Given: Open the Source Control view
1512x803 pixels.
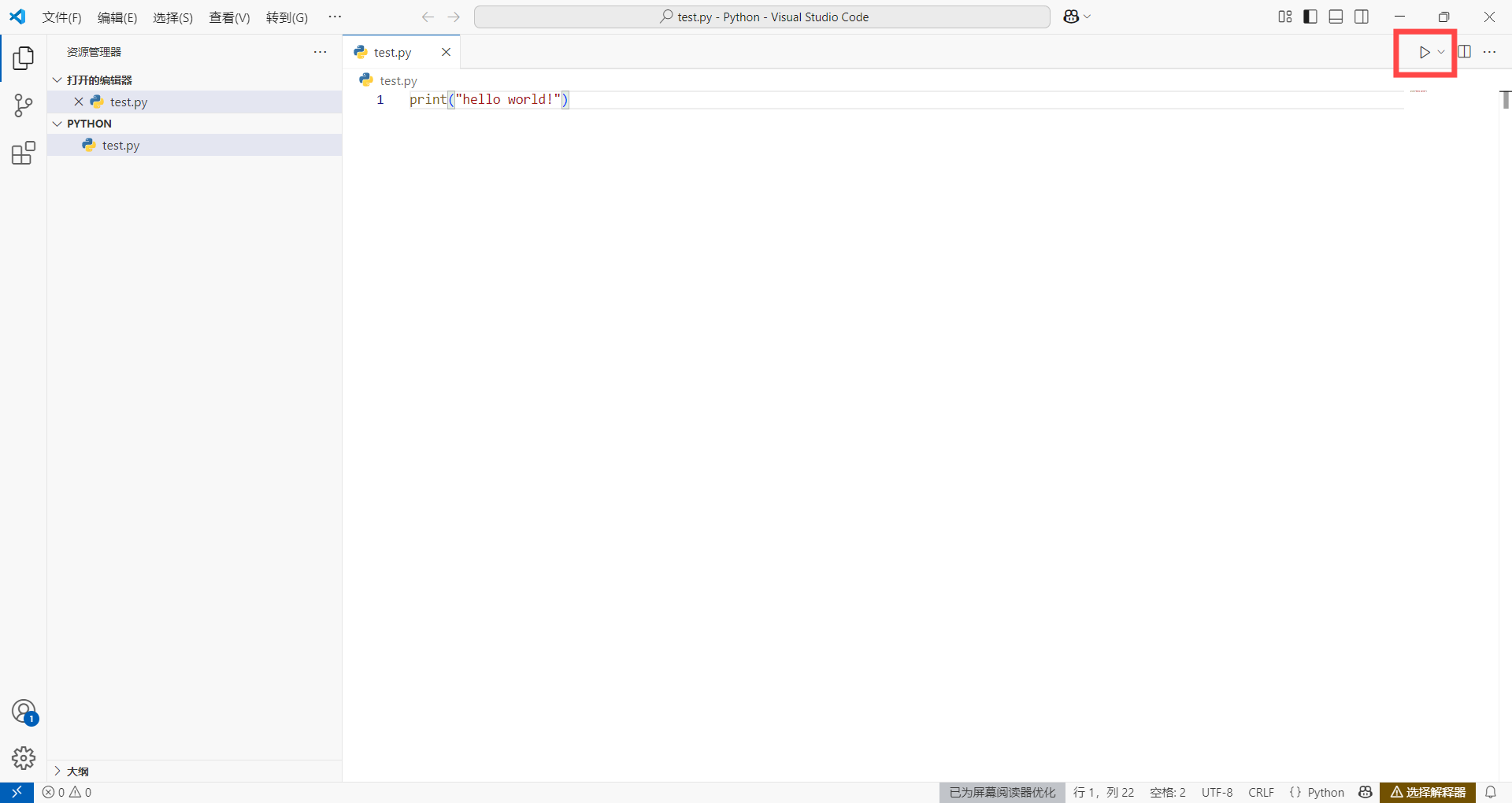Looking at the screenshot, I should (23, 105).
